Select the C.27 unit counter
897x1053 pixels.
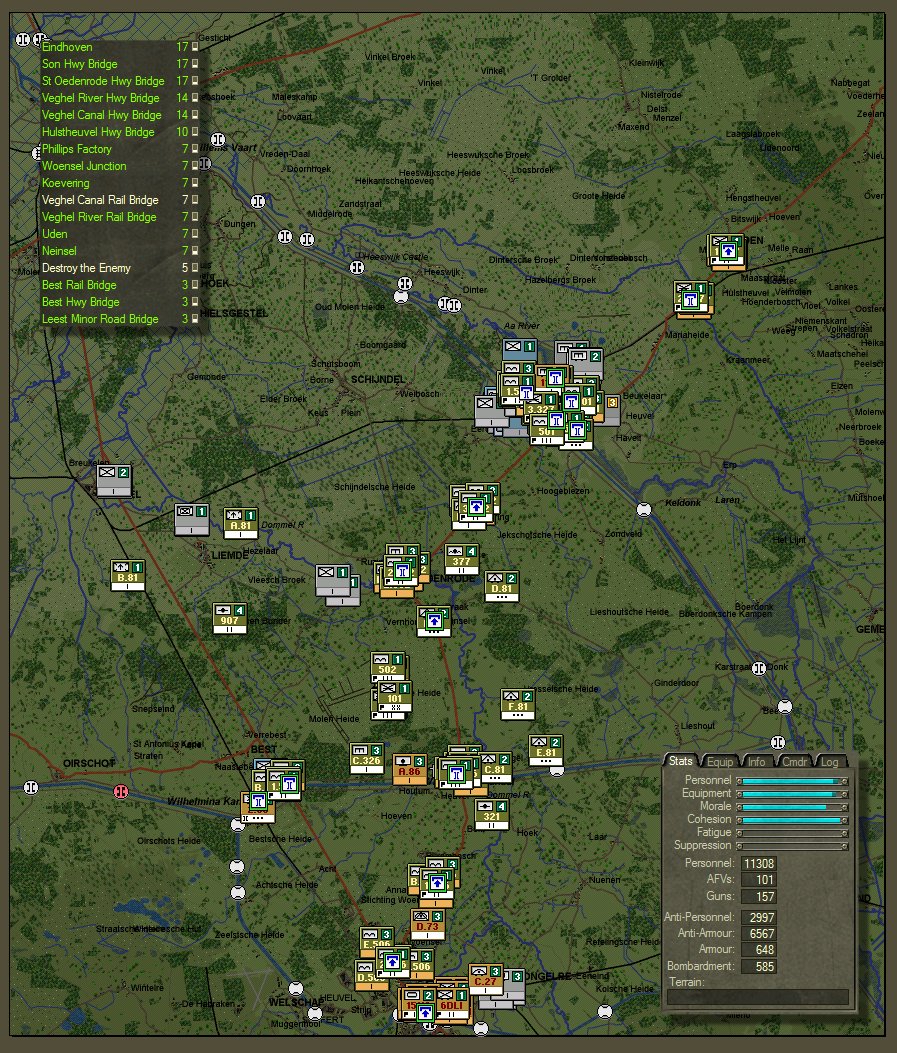pos(485,979)
